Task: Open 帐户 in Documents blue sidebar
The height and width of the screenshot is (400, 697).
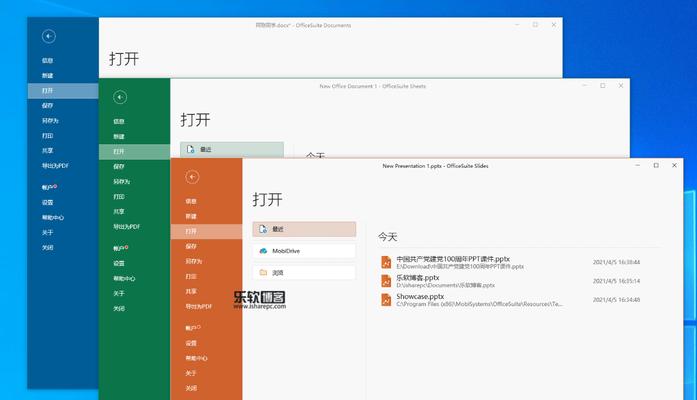Action: (x=49, y=187)
